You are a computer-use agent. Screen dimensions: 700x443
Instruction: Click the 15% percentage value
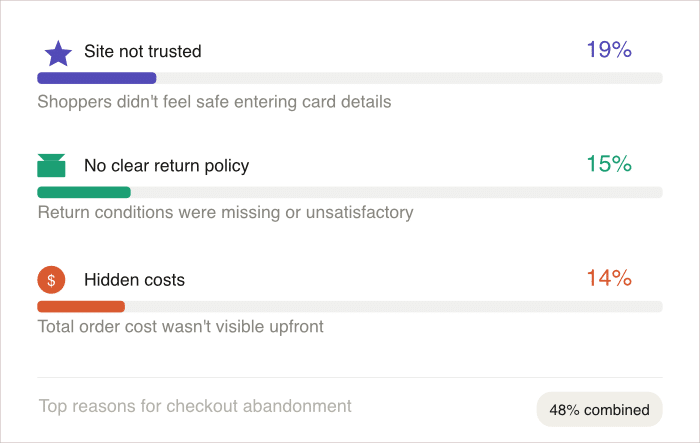click(x=608, y=164)
